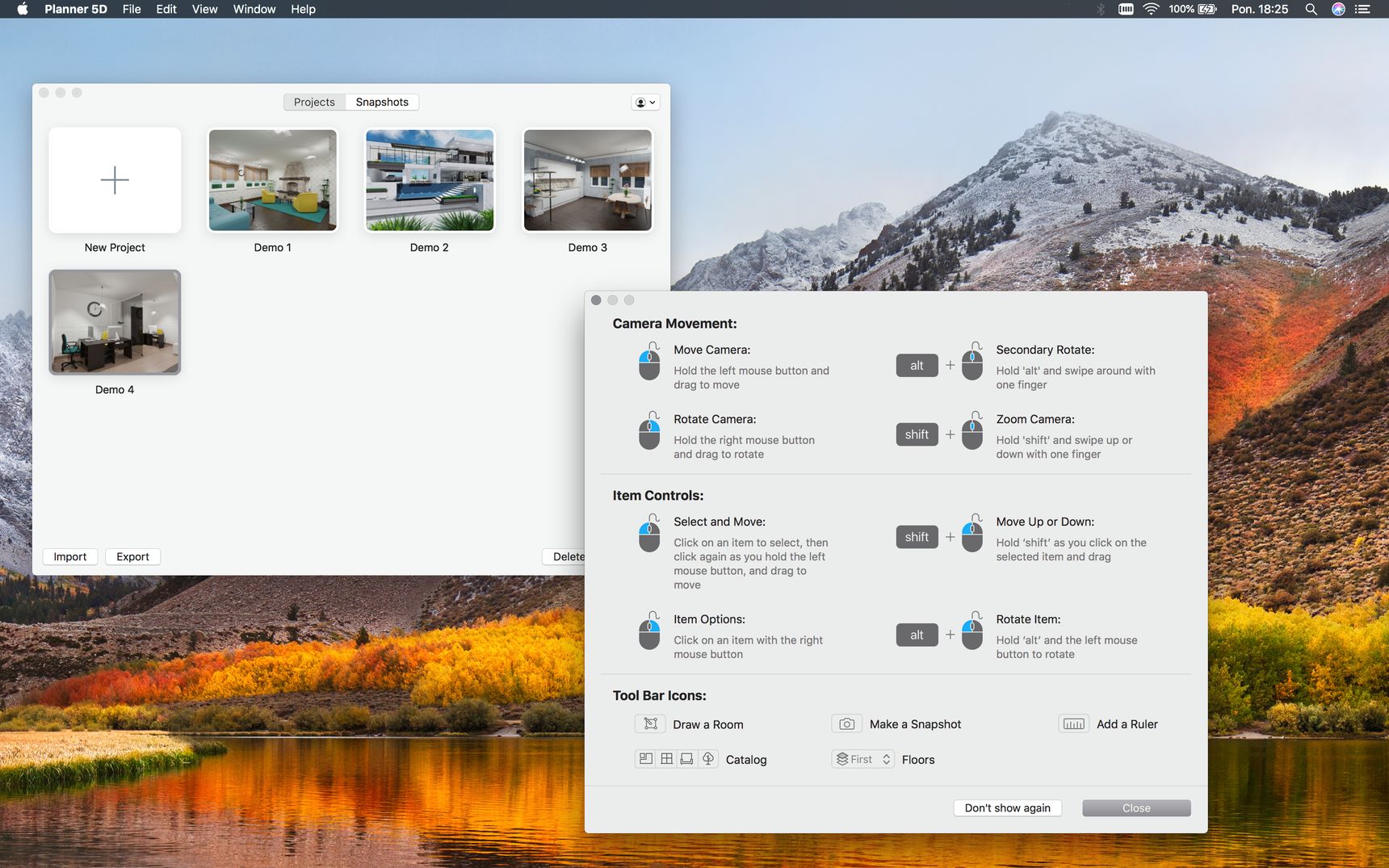Click the Item Options mouse icon
1389x868 pixels.
pos(650,630)
